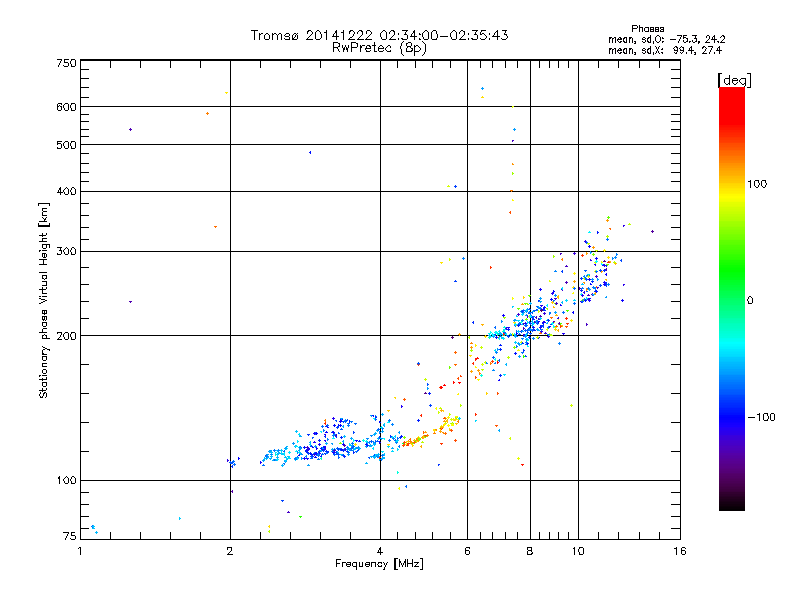Click the x-axis tick label '1'
Image resolution: width=800 pixels, height=600 pixels.
pyautogui.click(x=80, y=551)
